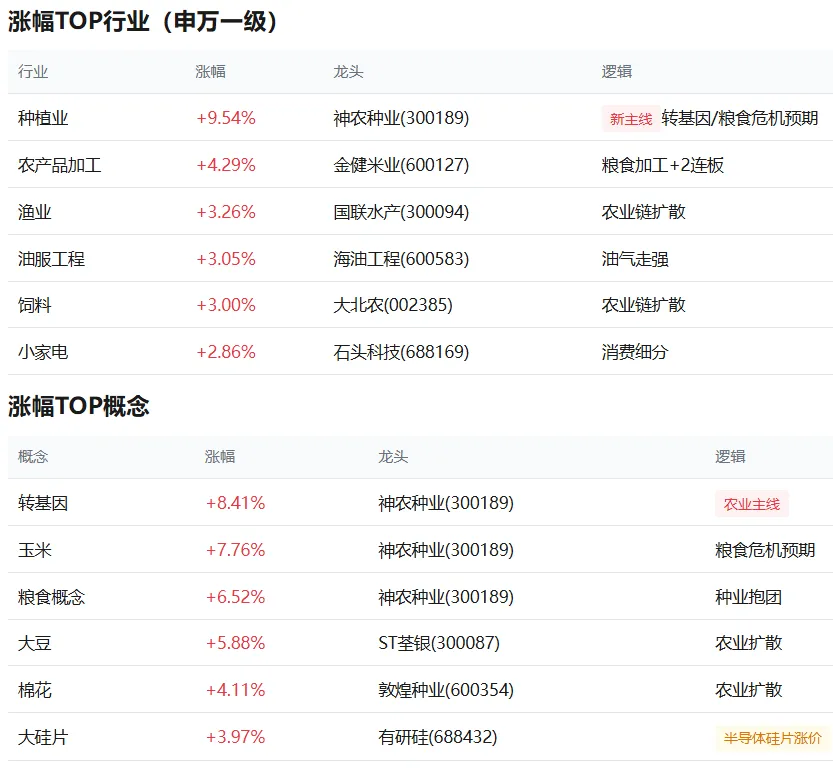Select the +9.54% gain value
This screenshot has height=768, width=833.
226,118
